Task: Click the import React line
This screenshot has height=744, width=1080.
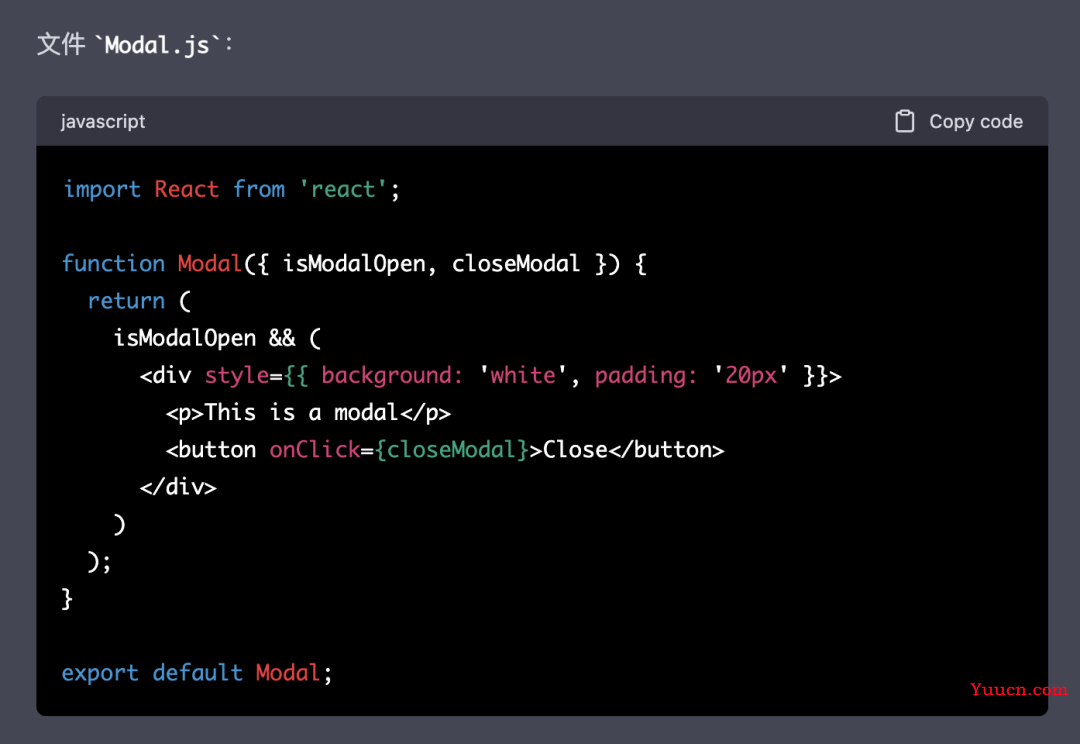Action: [231, 189]
